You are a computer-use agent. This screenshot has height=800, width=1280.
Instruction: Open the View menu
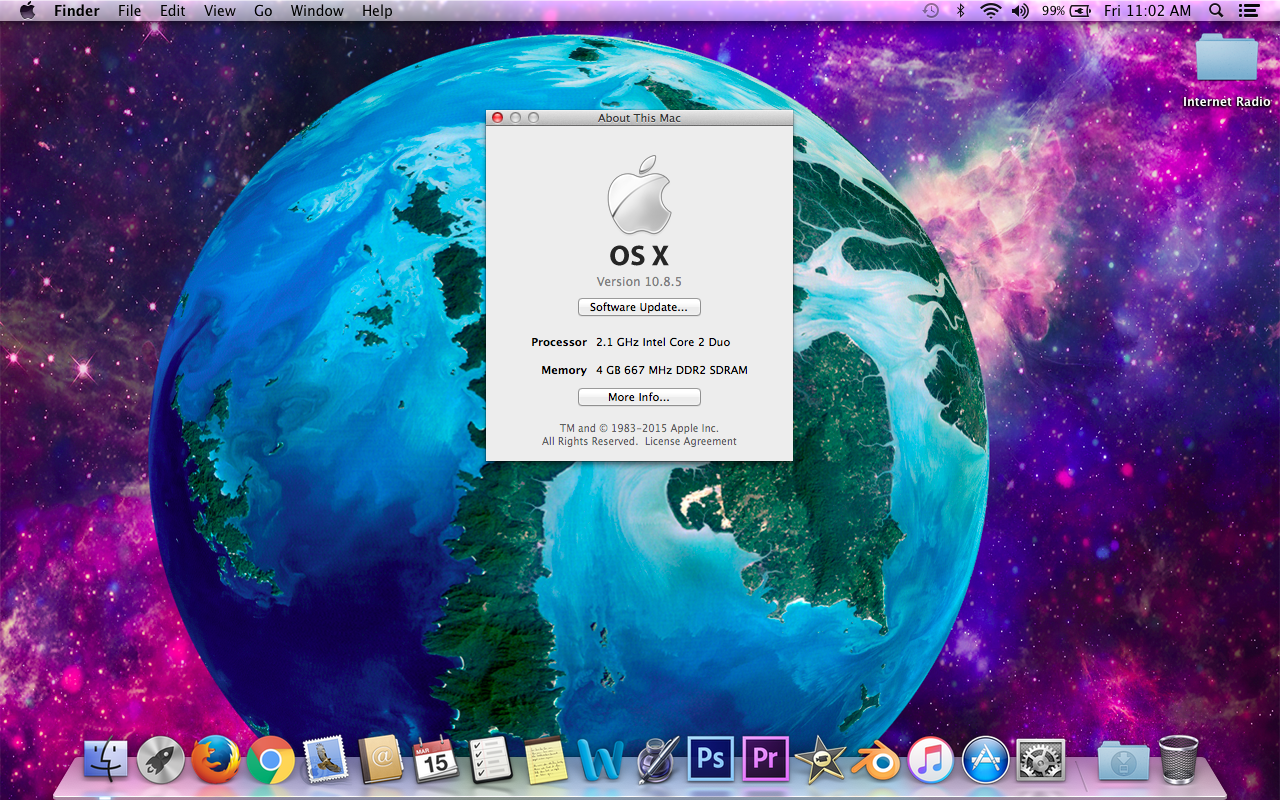pyautogui.click(x=219, y=11)
